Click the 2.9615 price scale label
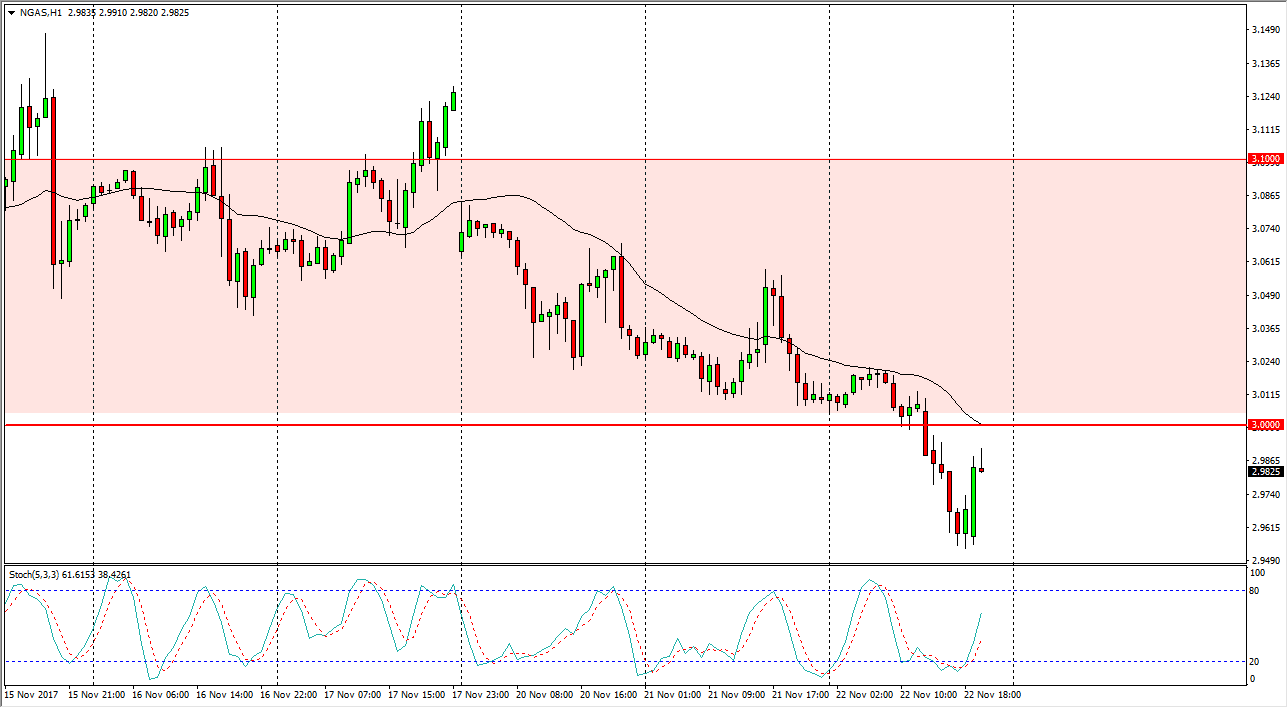Image resolution: width=1288 pixels, height=708 pixels. click(1265, 527)
